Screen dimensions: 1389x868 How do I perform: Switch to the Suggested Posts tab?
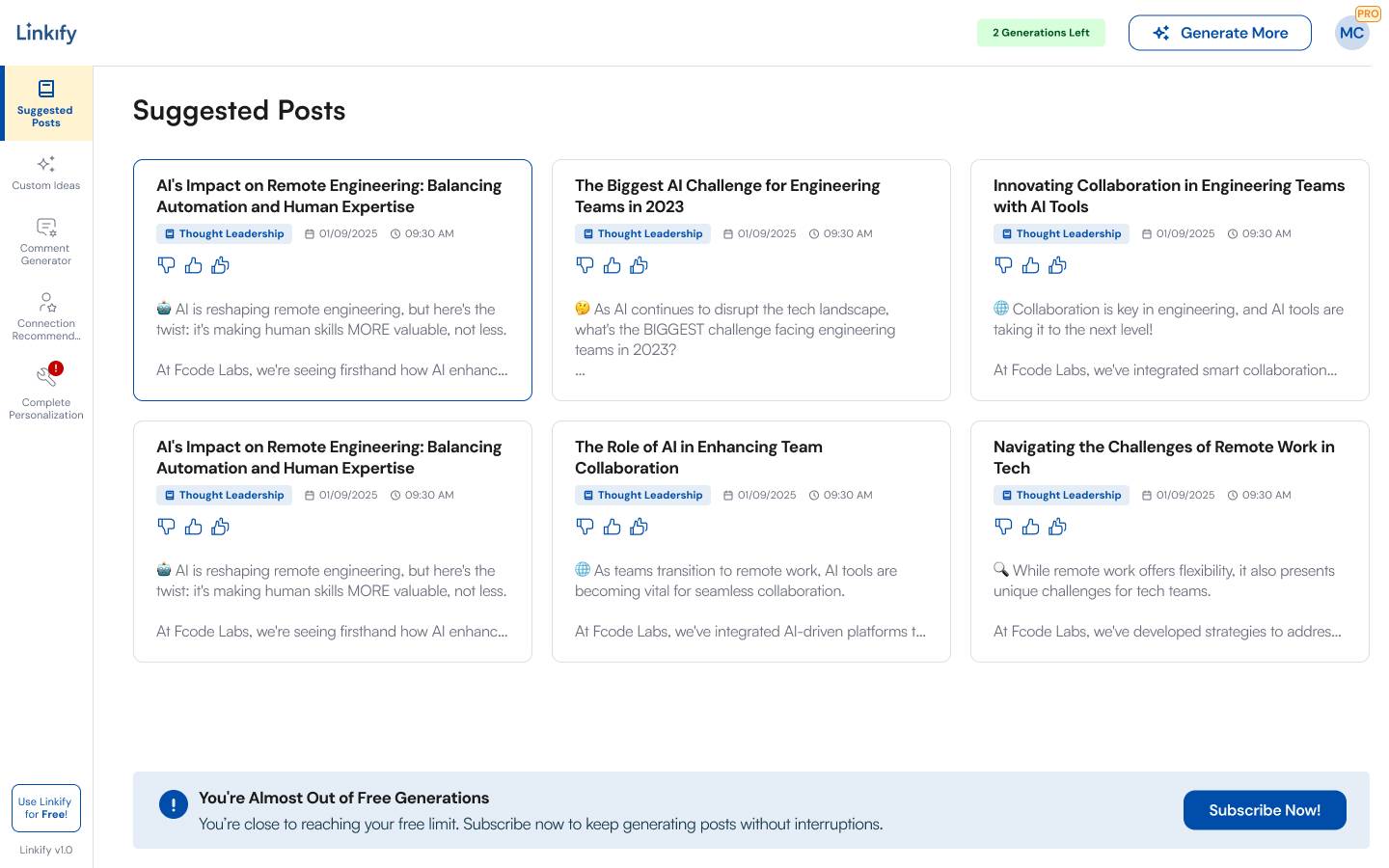pyautogui.click(x=45, y=103)
